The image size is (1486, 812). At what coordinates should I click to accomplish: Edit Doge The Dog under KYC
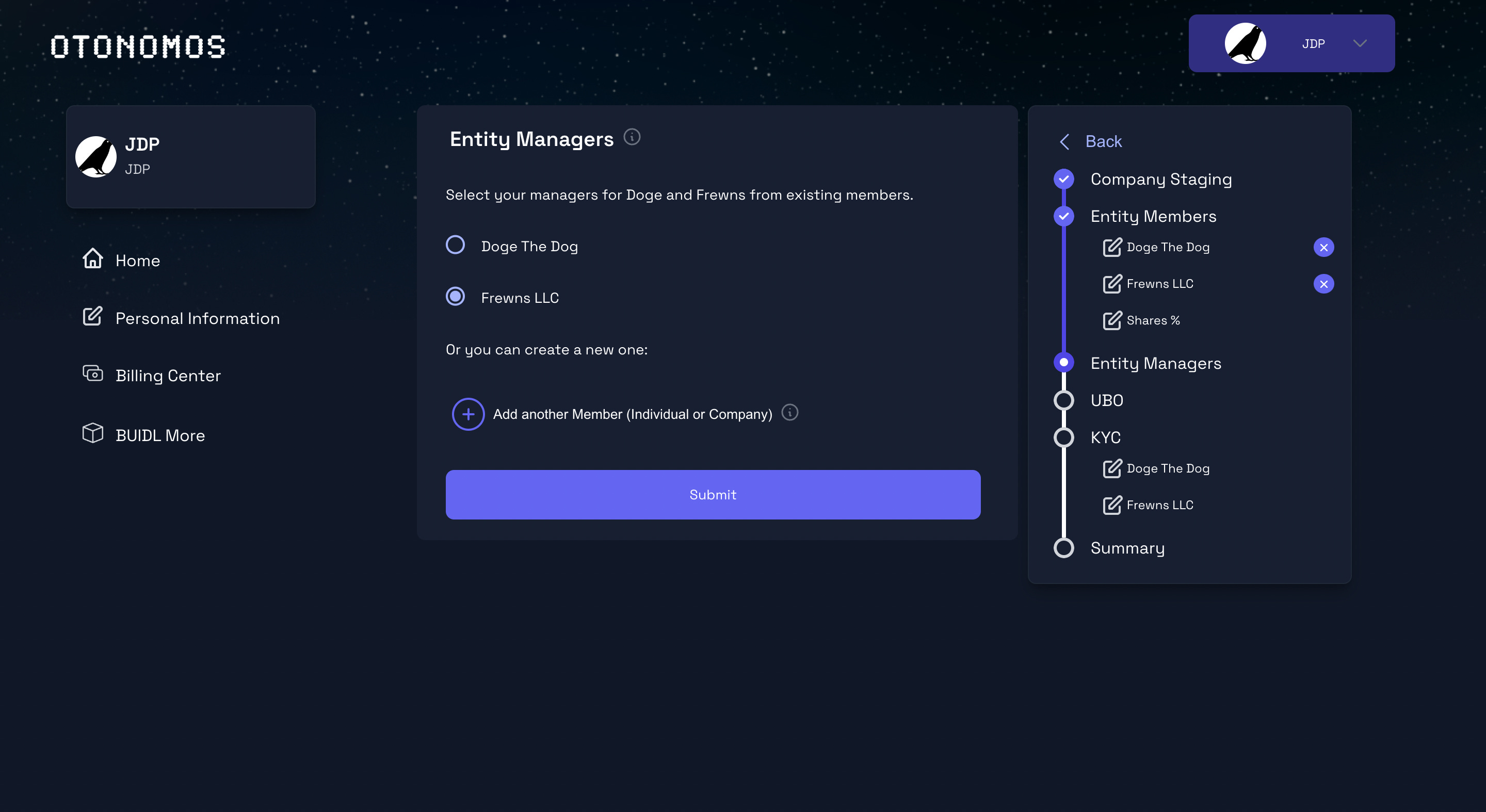1111,468
